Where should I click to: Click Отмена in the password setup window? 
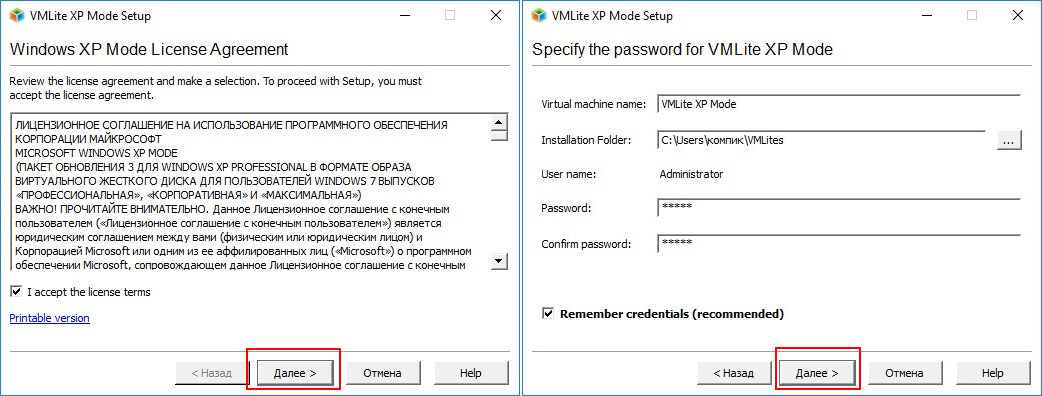(905, 373)
